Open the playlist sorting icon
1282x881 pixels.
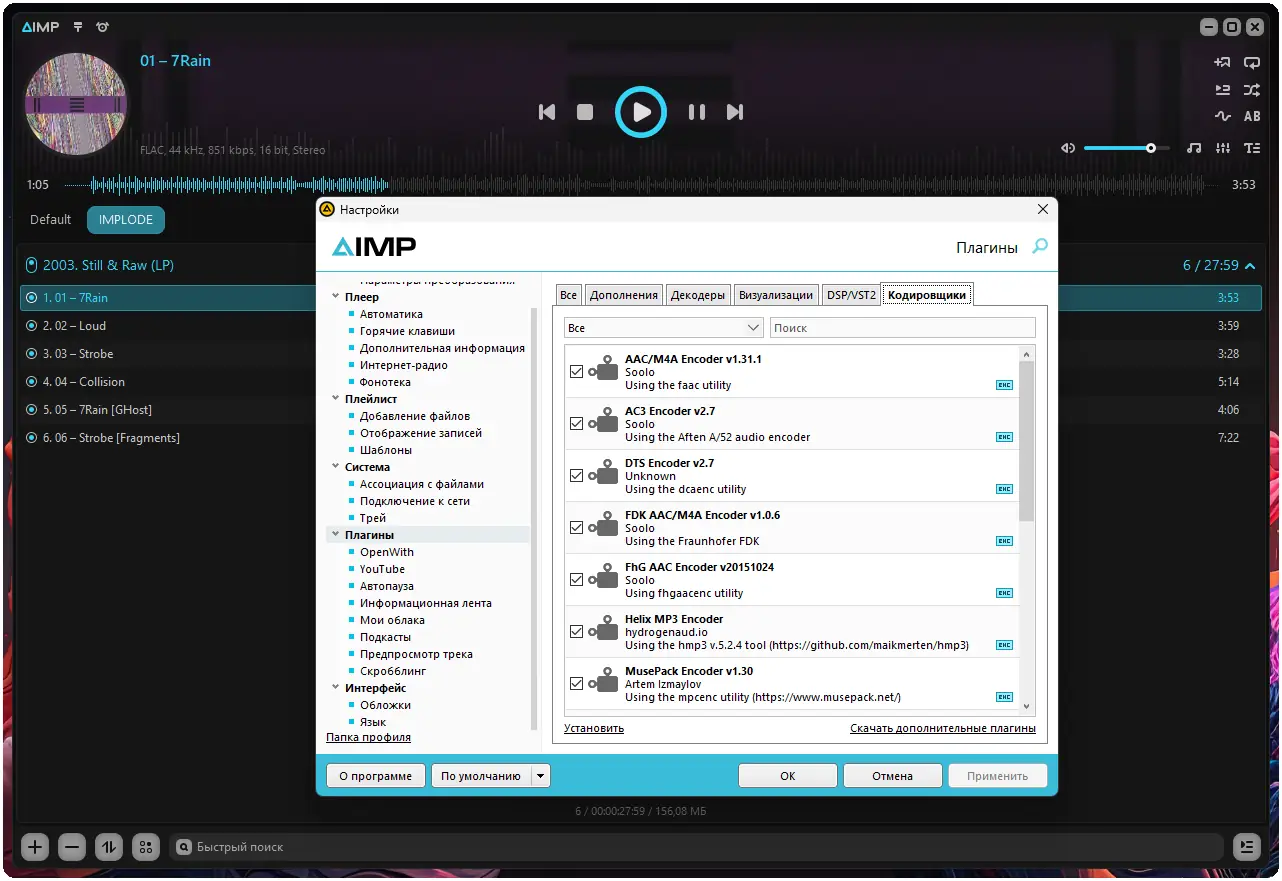click(109, 847)
